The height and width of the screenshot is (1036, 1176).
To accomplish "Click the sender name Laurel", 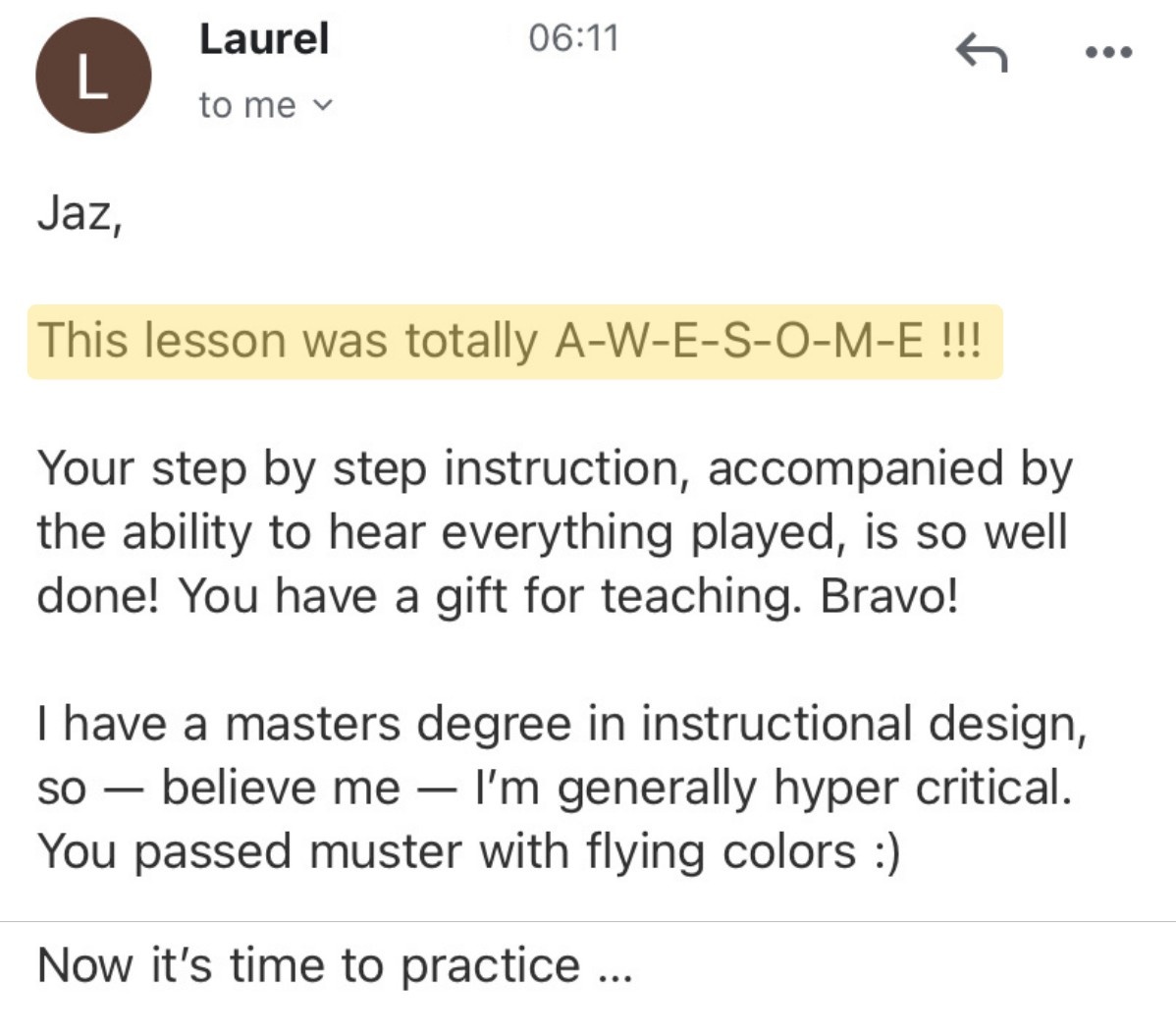I will (x=264, y=39).
